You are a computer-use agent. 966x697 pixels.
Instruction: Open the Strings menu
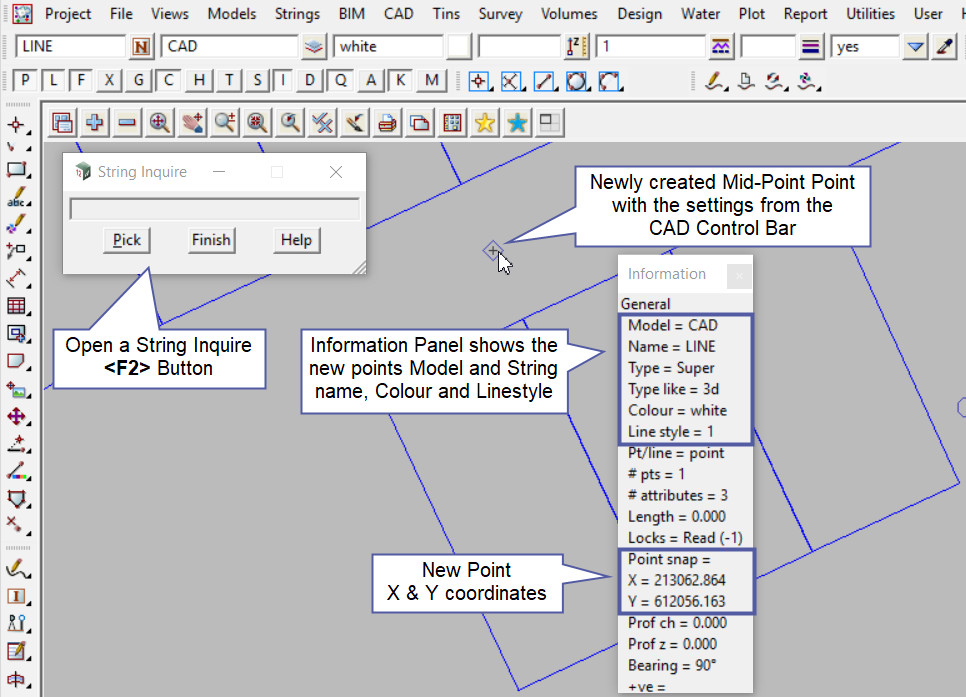(x=297, y=14)
